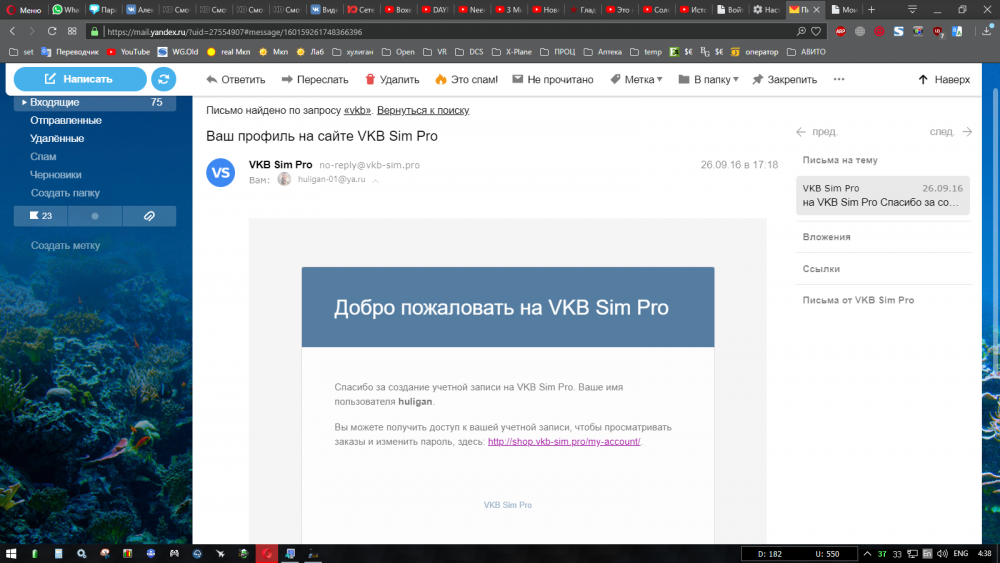The image size is (1000, 563).
Task: Open the tab list menu icon
Action: pos(913,10)
